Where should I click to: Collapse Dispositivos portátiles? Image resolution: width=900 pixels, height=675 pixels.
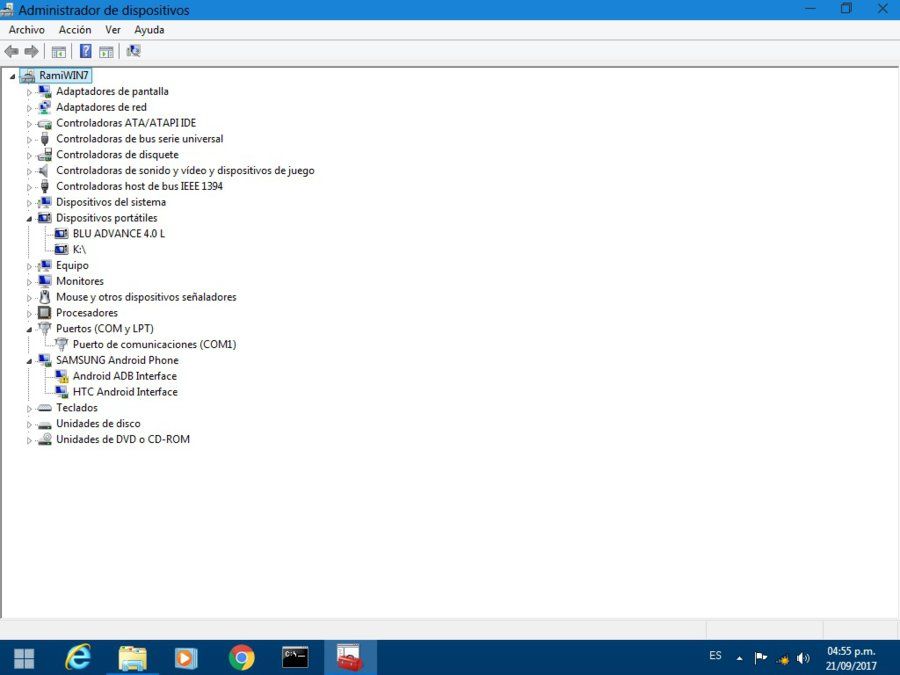click(x=29, y=219)
